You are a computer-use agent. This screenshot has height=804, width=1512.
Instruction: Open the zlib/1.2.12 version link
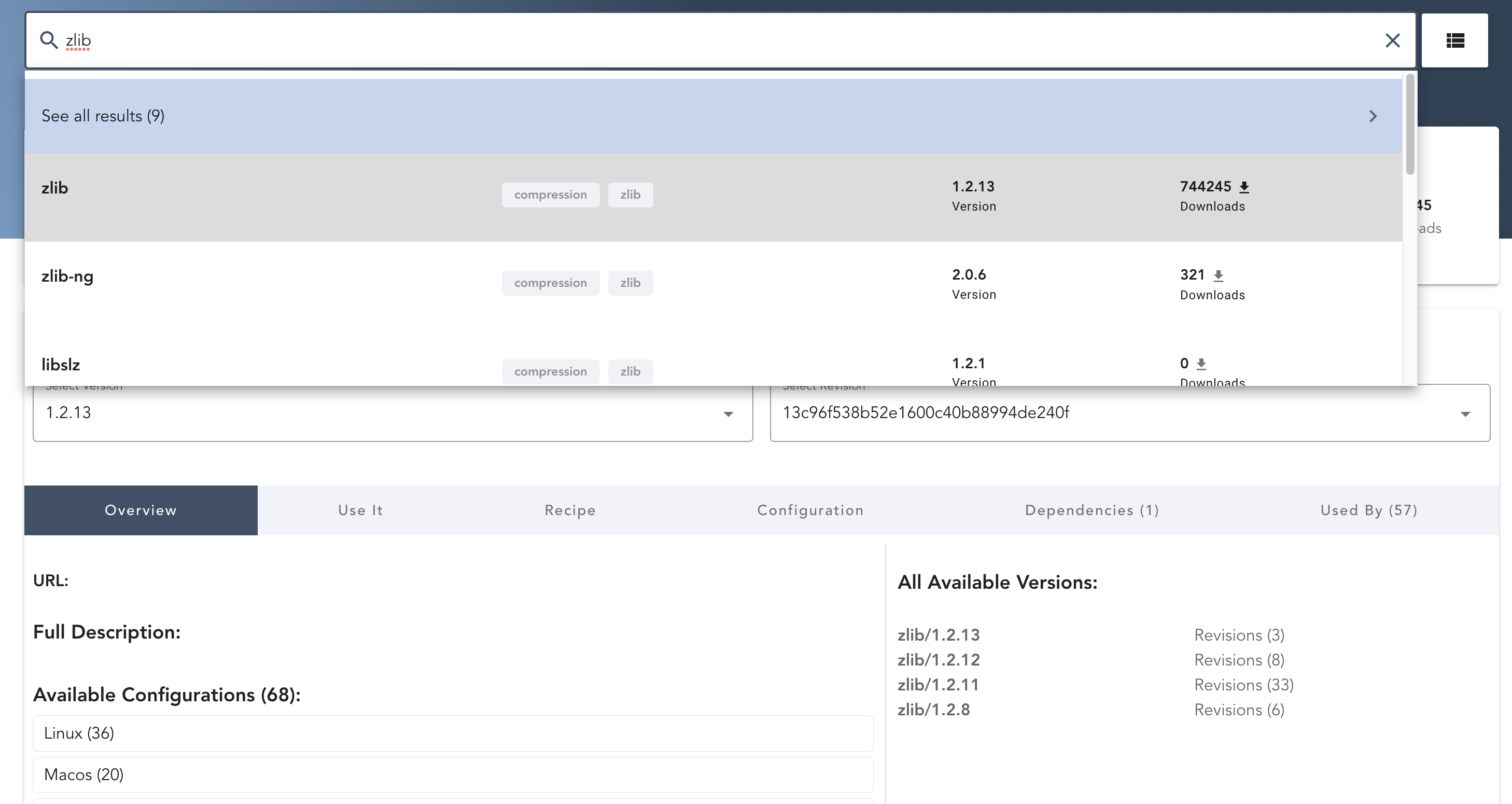938,659
